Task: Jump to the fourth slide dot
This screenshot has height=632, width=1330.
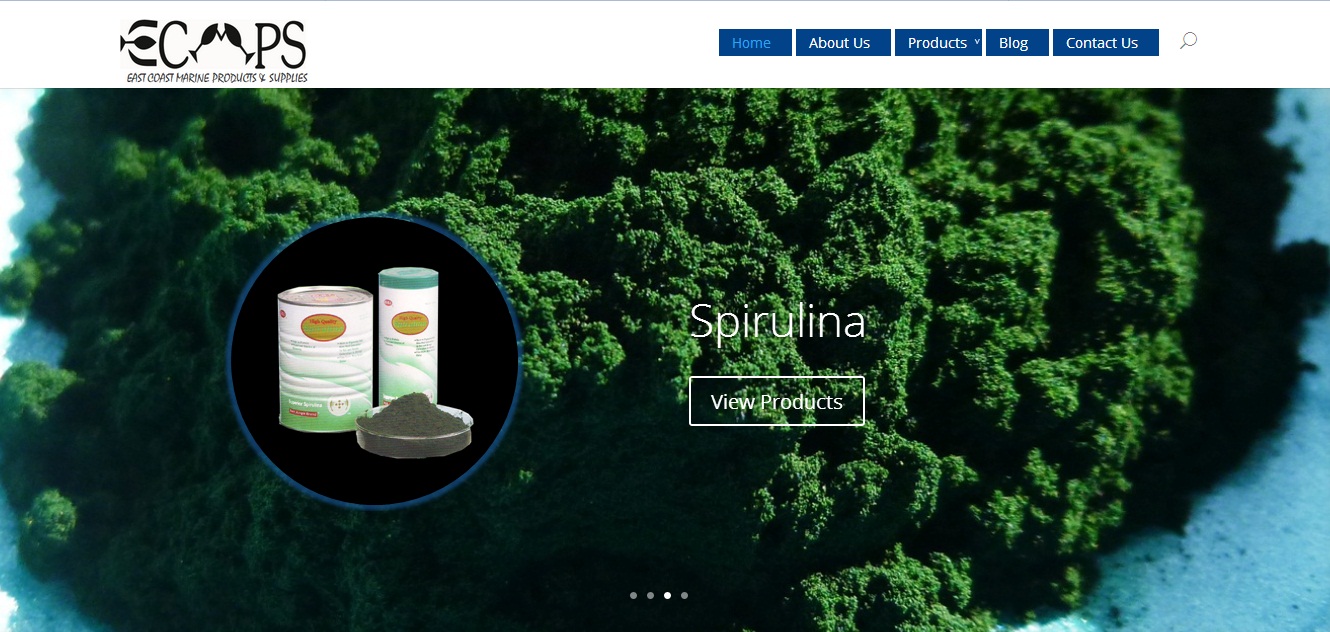Action: pyautogui.click(x=684, y=595)
